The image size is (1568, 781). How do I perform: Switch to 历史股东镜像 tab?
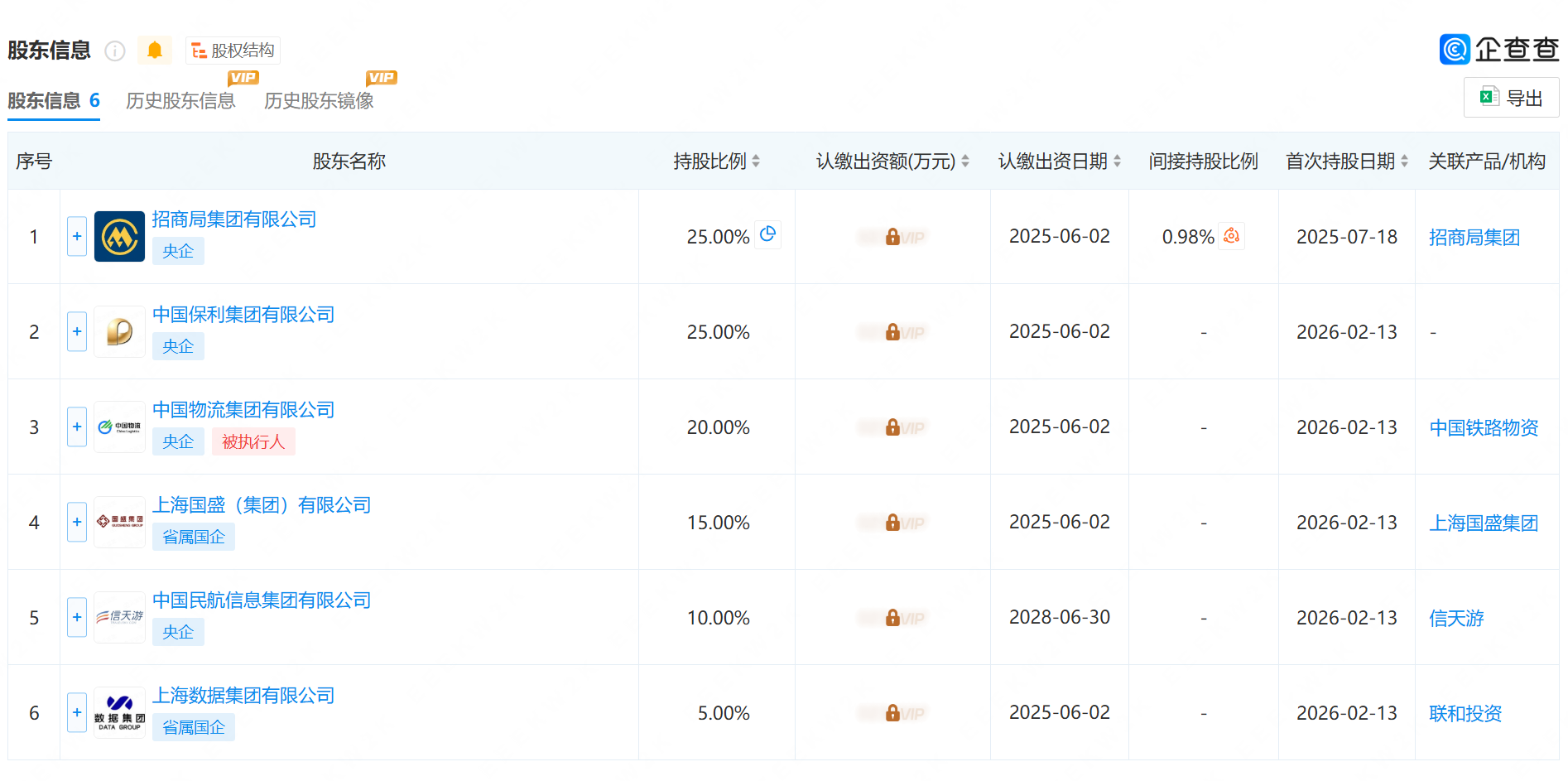pyautogui.click(x=319, y=101)
